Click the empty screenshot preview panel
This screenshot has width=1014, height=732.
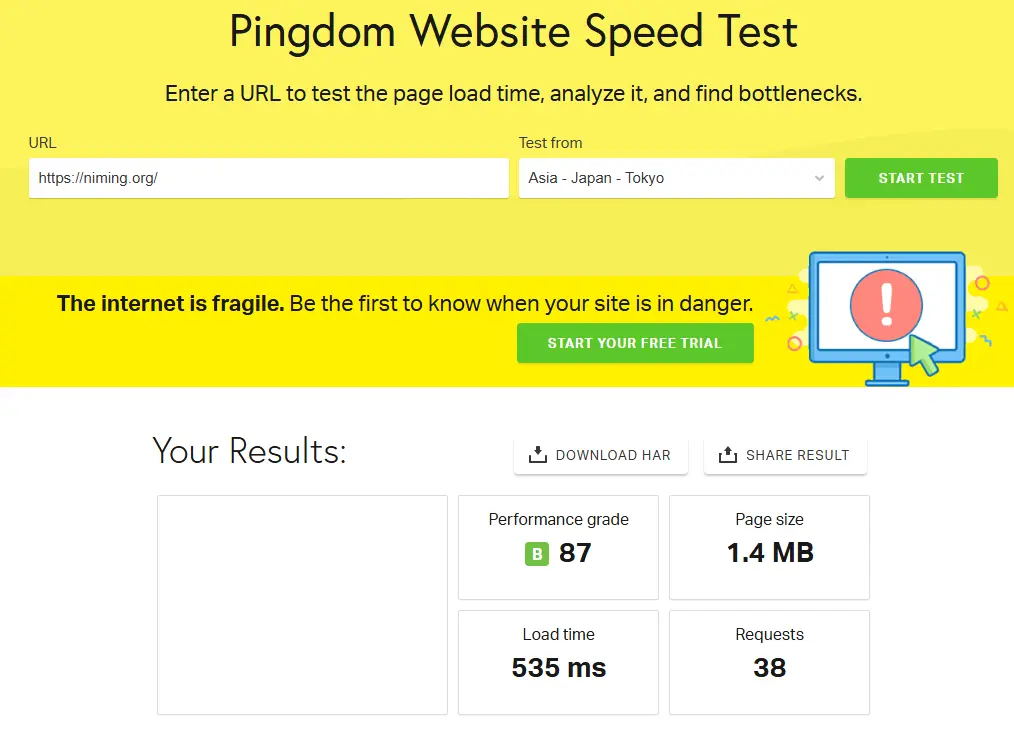click(302, 605)
